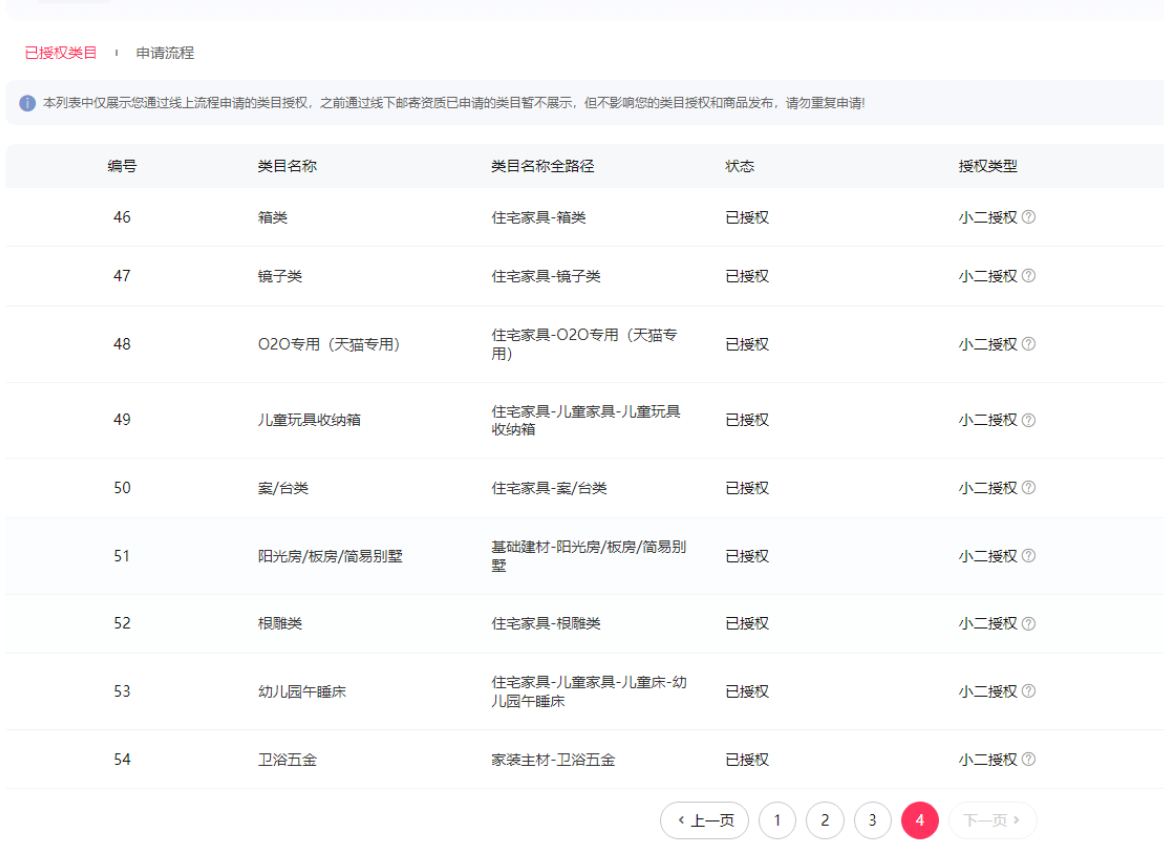
Task: Click the 类目名称 column header
Action: tap(287, 166)
